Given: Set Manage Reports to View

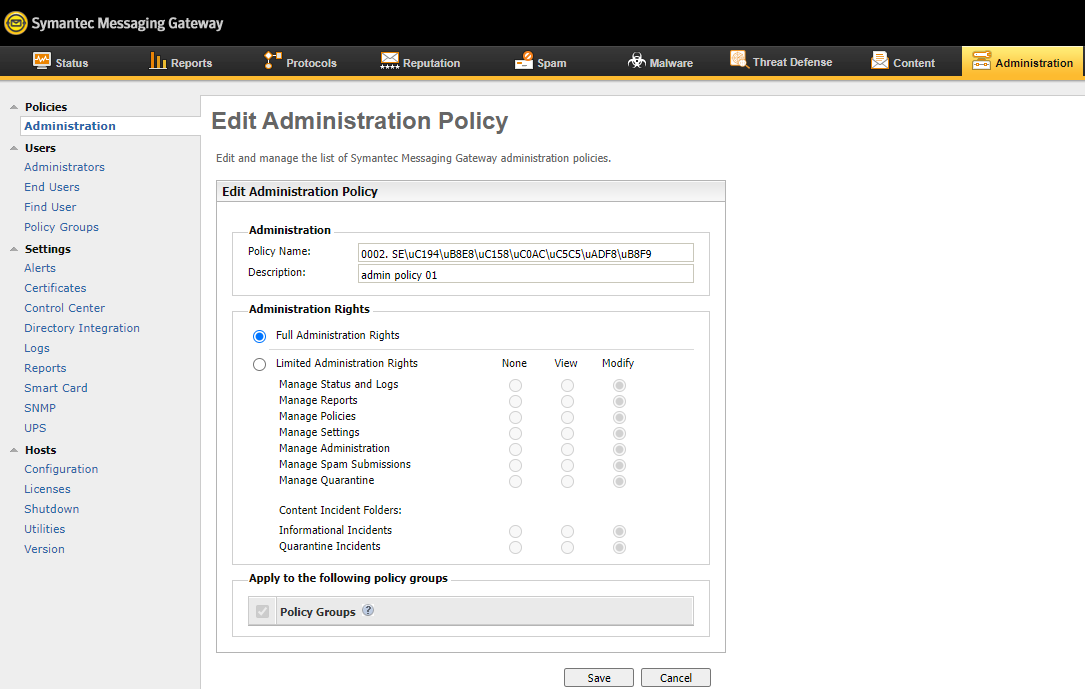Looking at the screenshot, I should pyautogui.click(x=567, y=401).
